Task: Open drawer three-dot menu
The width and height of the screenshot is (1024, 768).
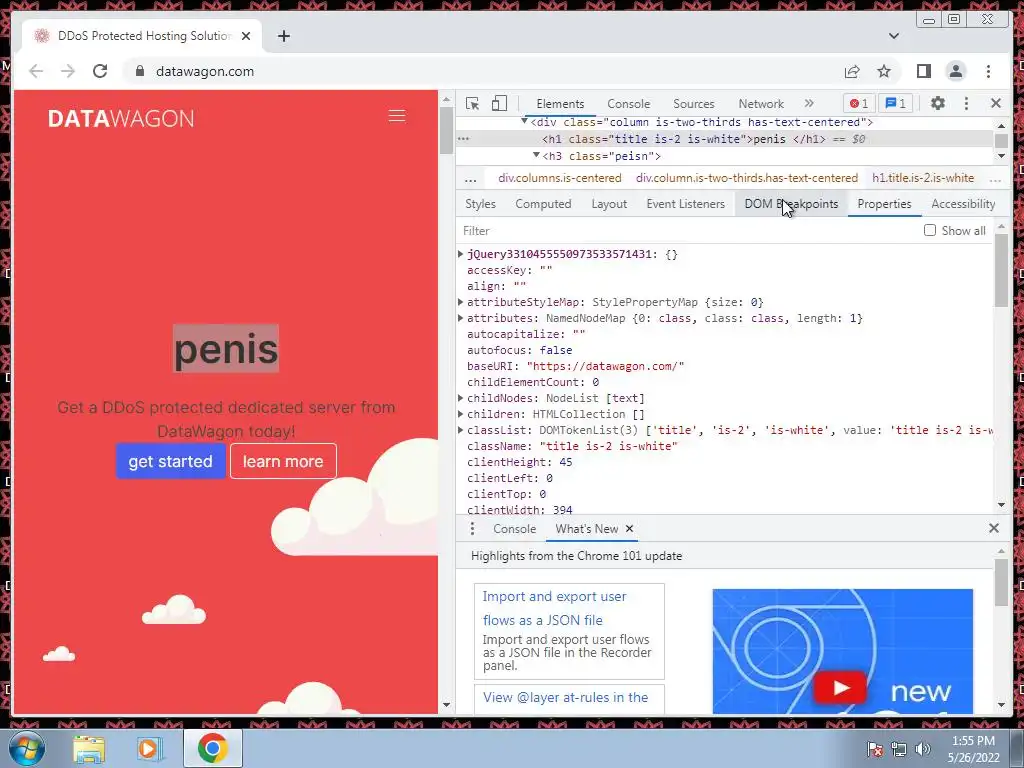Action: pyautogui.click(x=472, y=529)
